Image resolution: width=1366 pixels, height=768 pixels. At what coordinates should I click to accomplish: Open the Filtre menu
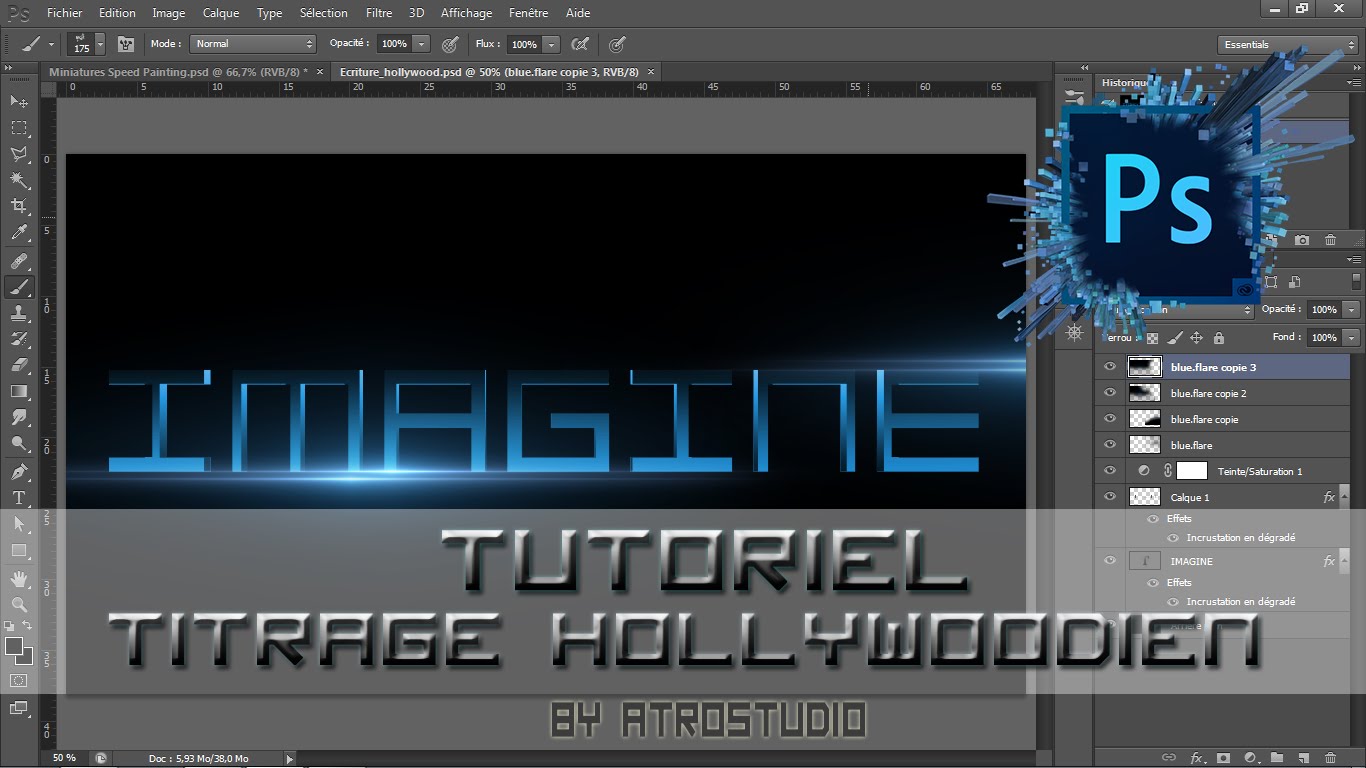378,13
